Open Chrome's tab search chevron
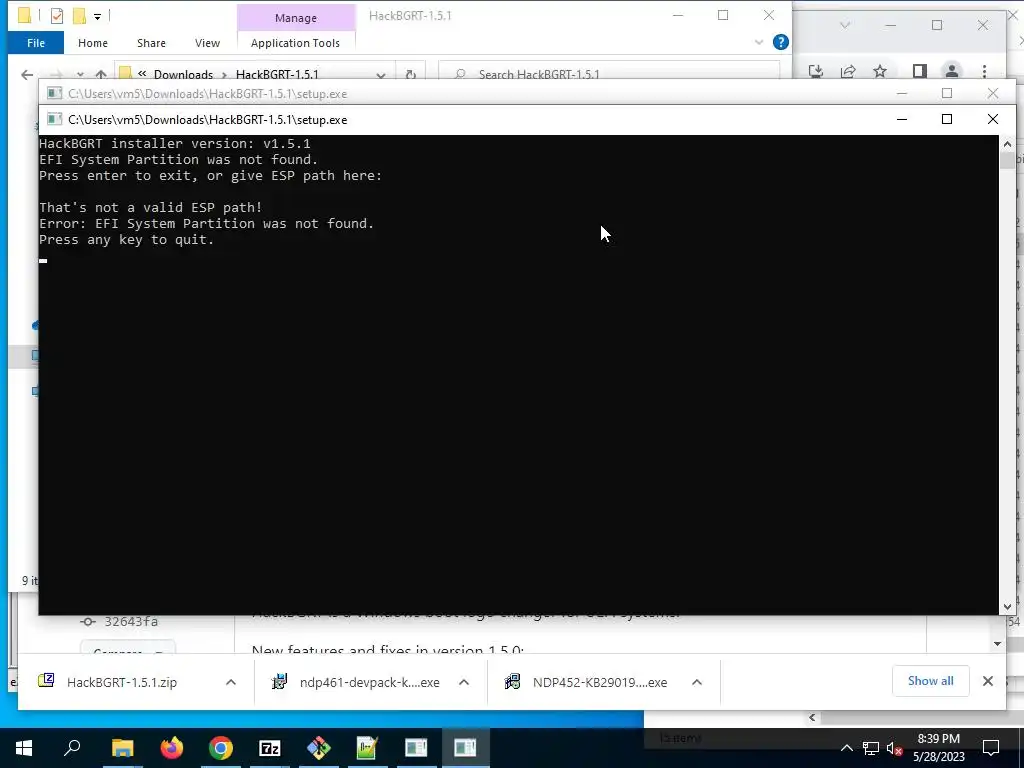 pos(845,25)
